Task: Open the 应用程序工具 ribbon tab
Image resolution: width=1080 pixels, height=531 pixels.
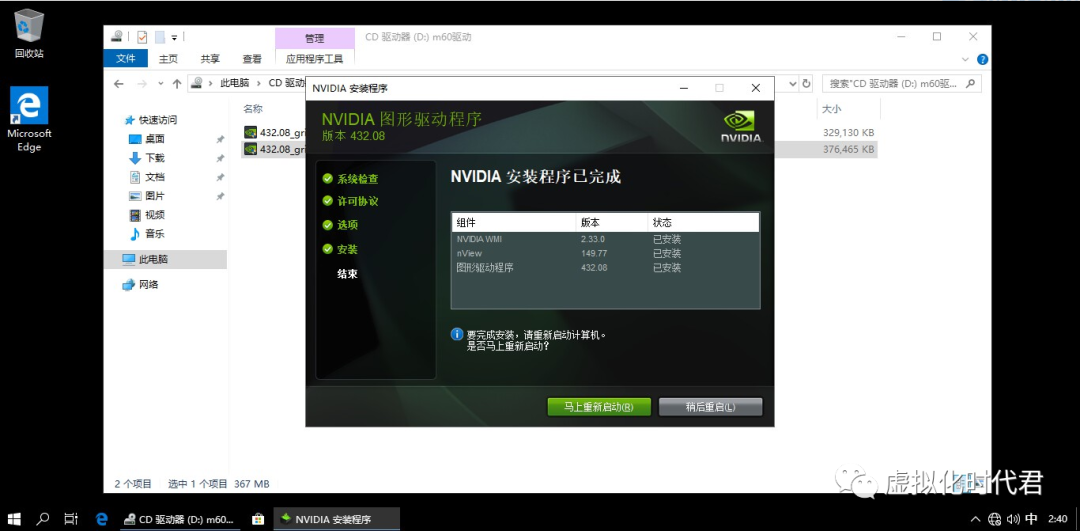Action: [314, 59]
